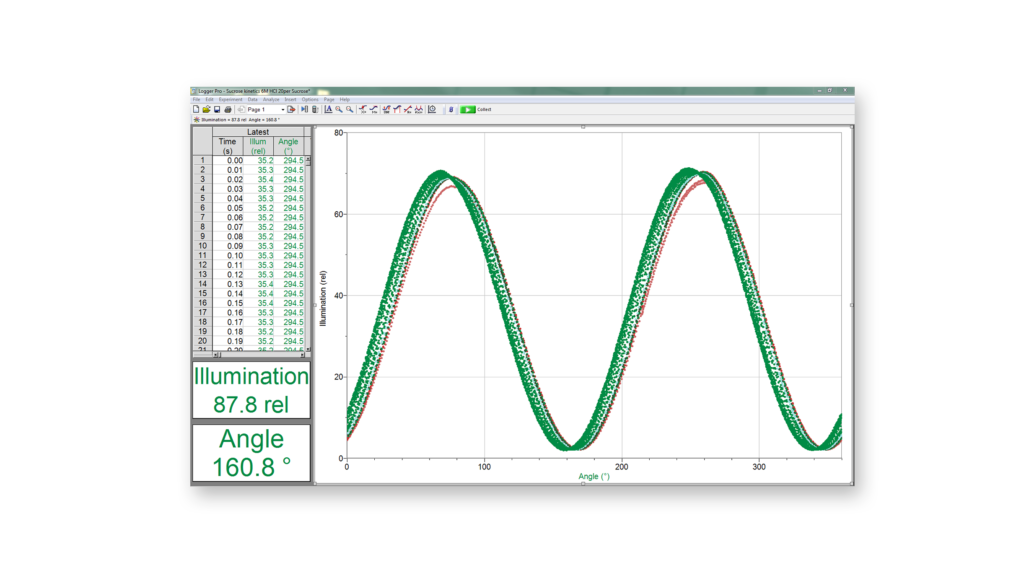Save the experiment with the disk icon

tap(216, 109)
